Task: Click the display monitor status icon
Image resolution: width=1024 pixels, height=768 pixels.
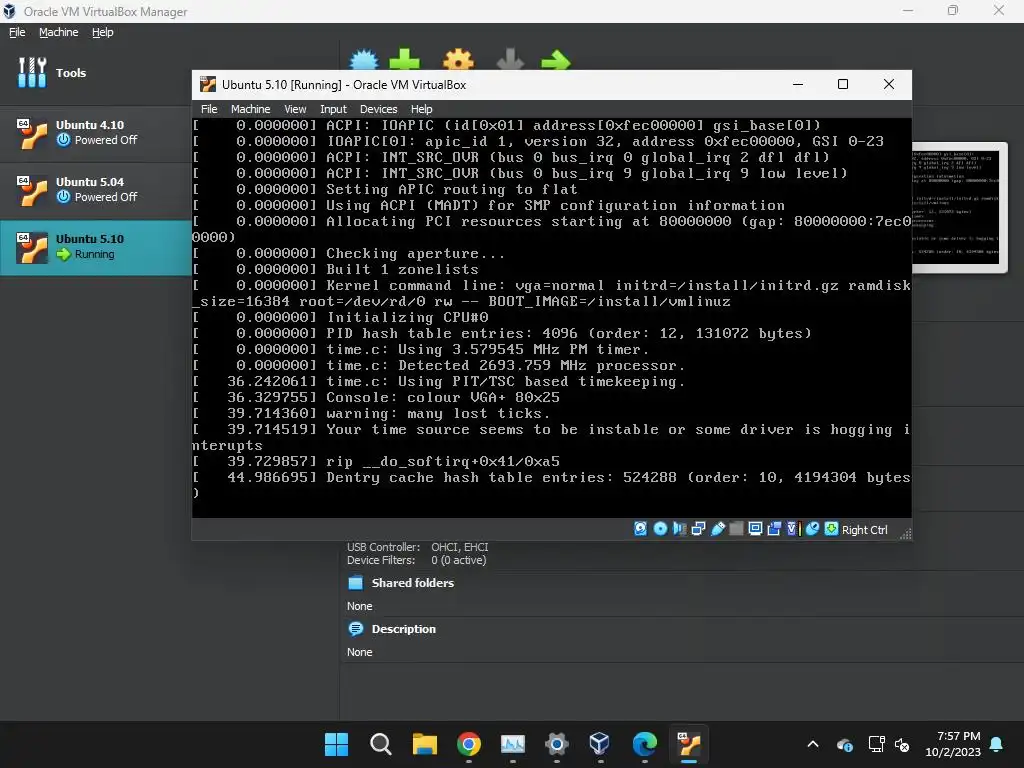Action: point(755,529)
